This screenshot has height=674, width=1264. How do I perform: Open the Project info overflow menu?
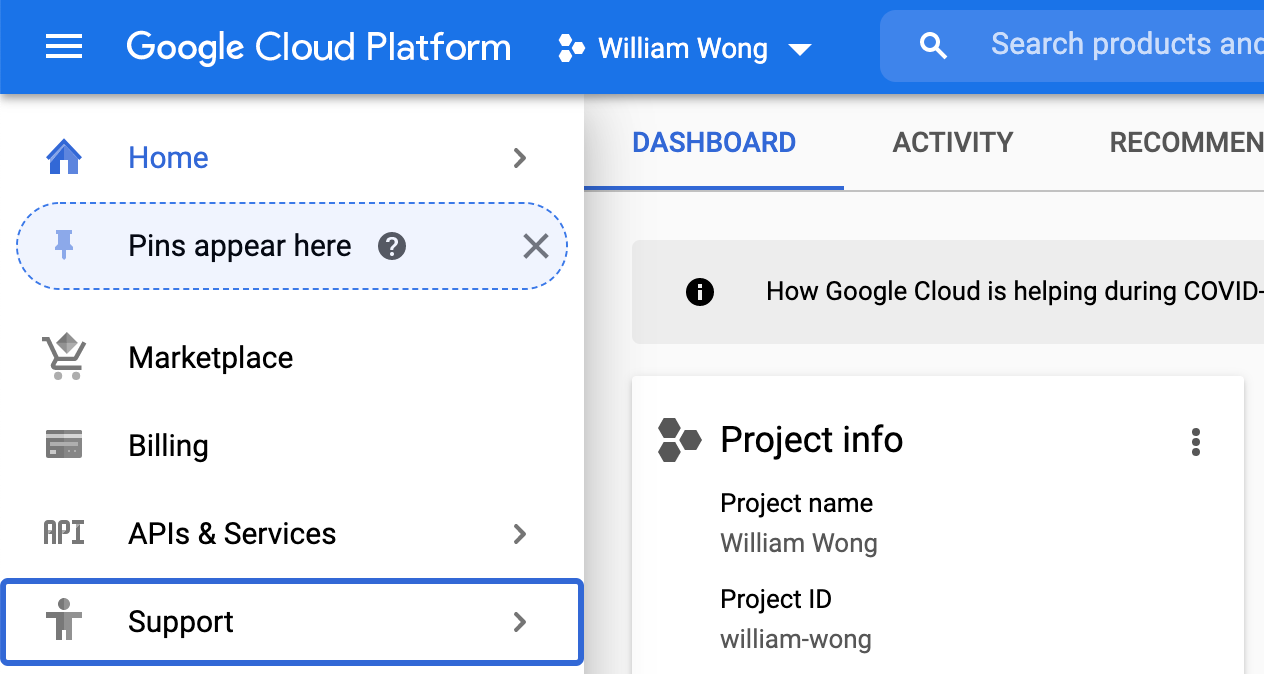click(x=1196, y=441)
